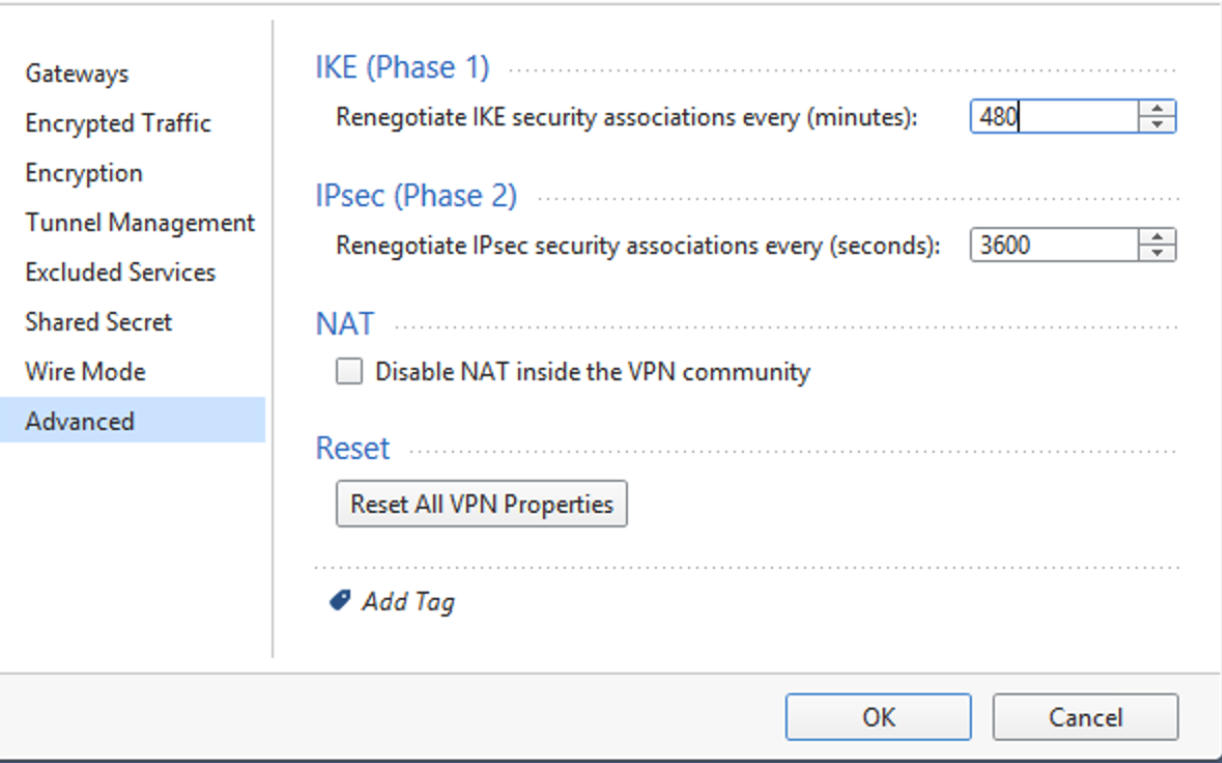This screenshot has width=1222, height=763.
Task: Decrease IKE renegotiation minutes with down arrow
Action: pyautogui.click(x=1157, y=125)
